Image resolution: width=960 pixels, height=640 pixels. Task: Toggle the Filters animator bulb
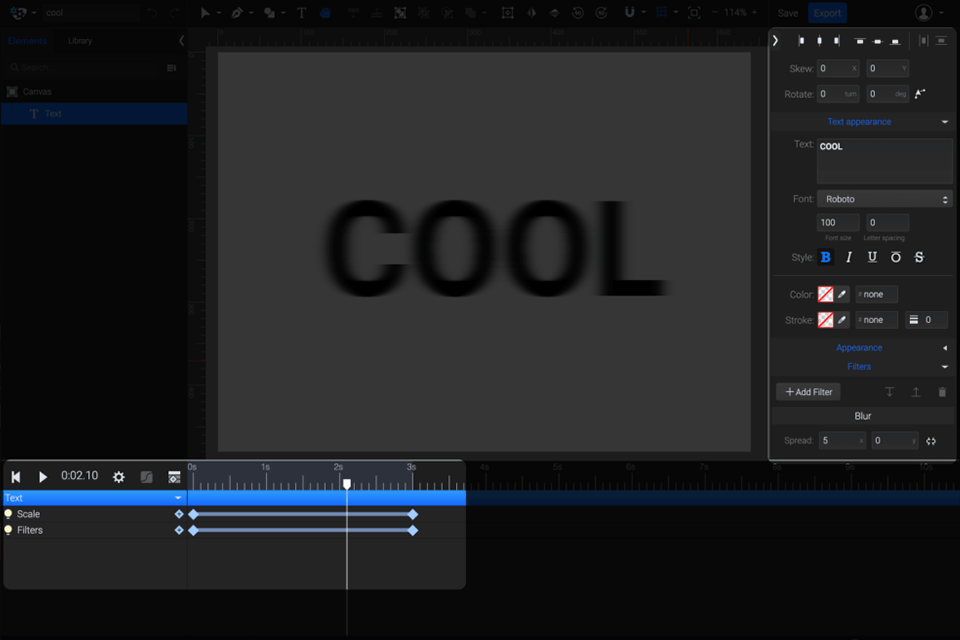click(8, 530)
